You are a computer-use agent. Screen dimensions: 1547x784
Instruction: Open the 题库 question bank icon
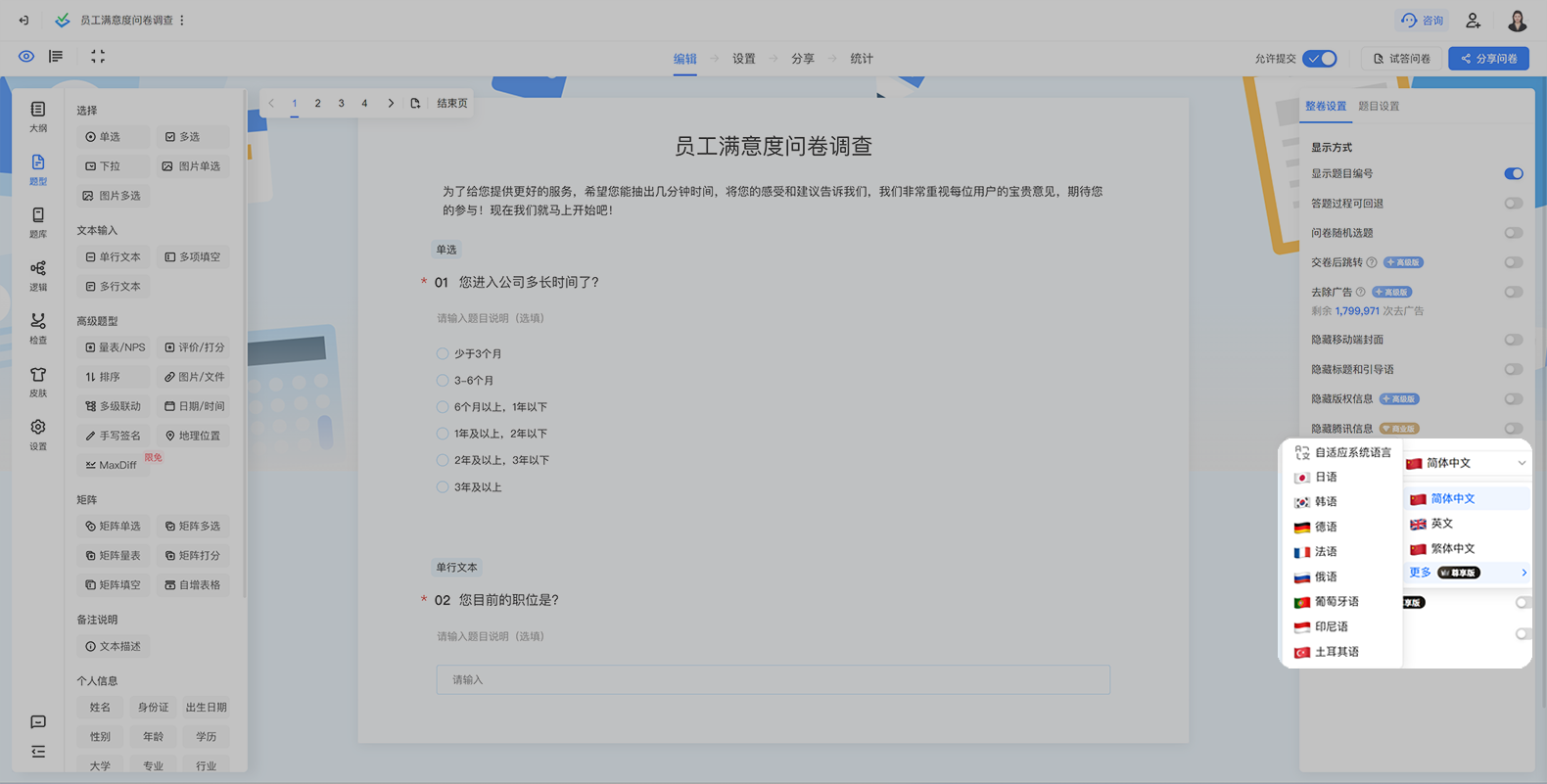[37, 221]
